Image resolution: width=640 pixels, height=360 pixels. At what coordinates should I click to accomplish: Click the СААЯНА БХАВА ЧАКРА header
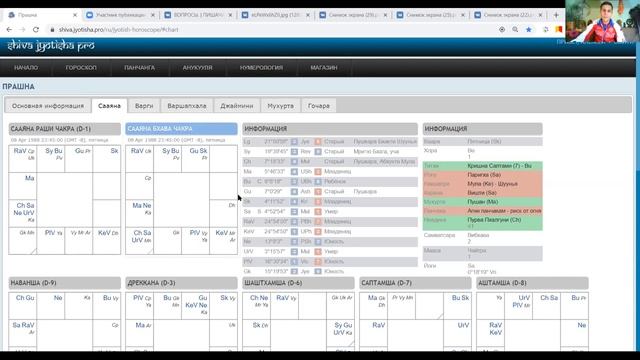pos(181,129)
